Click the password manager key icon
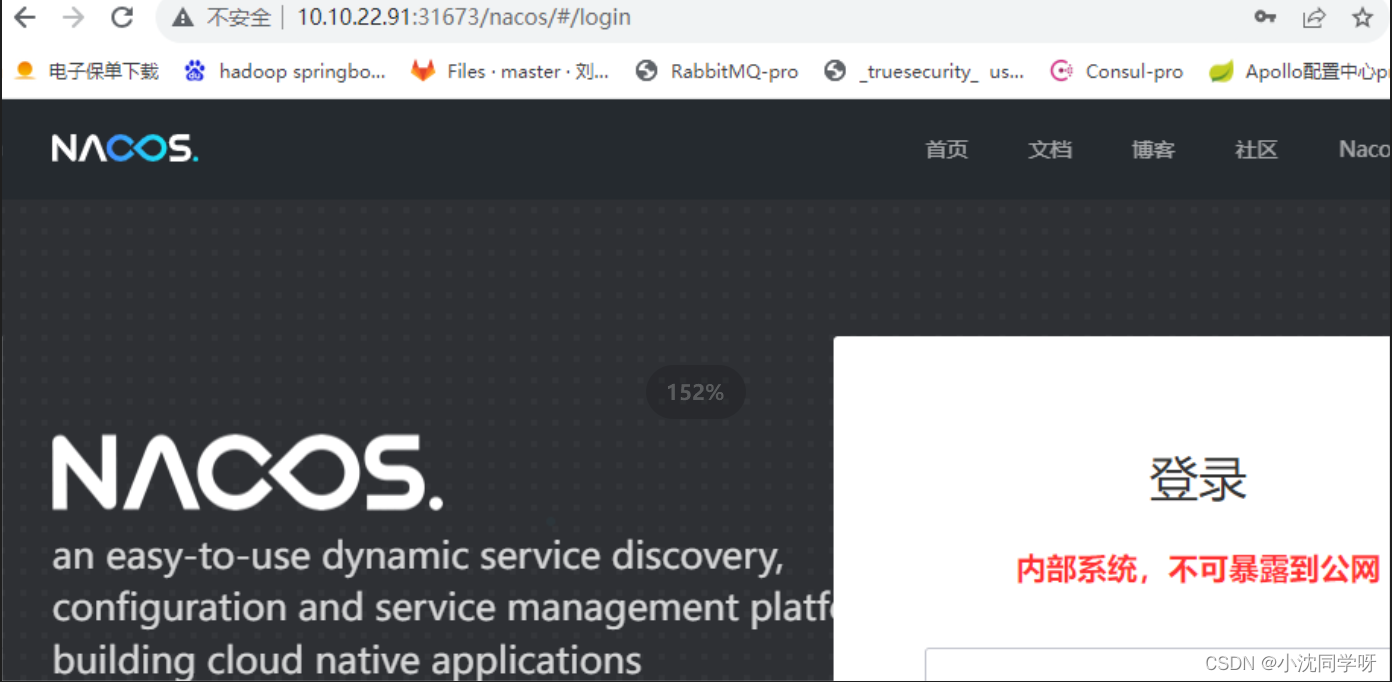1392x682 pixels. point(1265,17)
